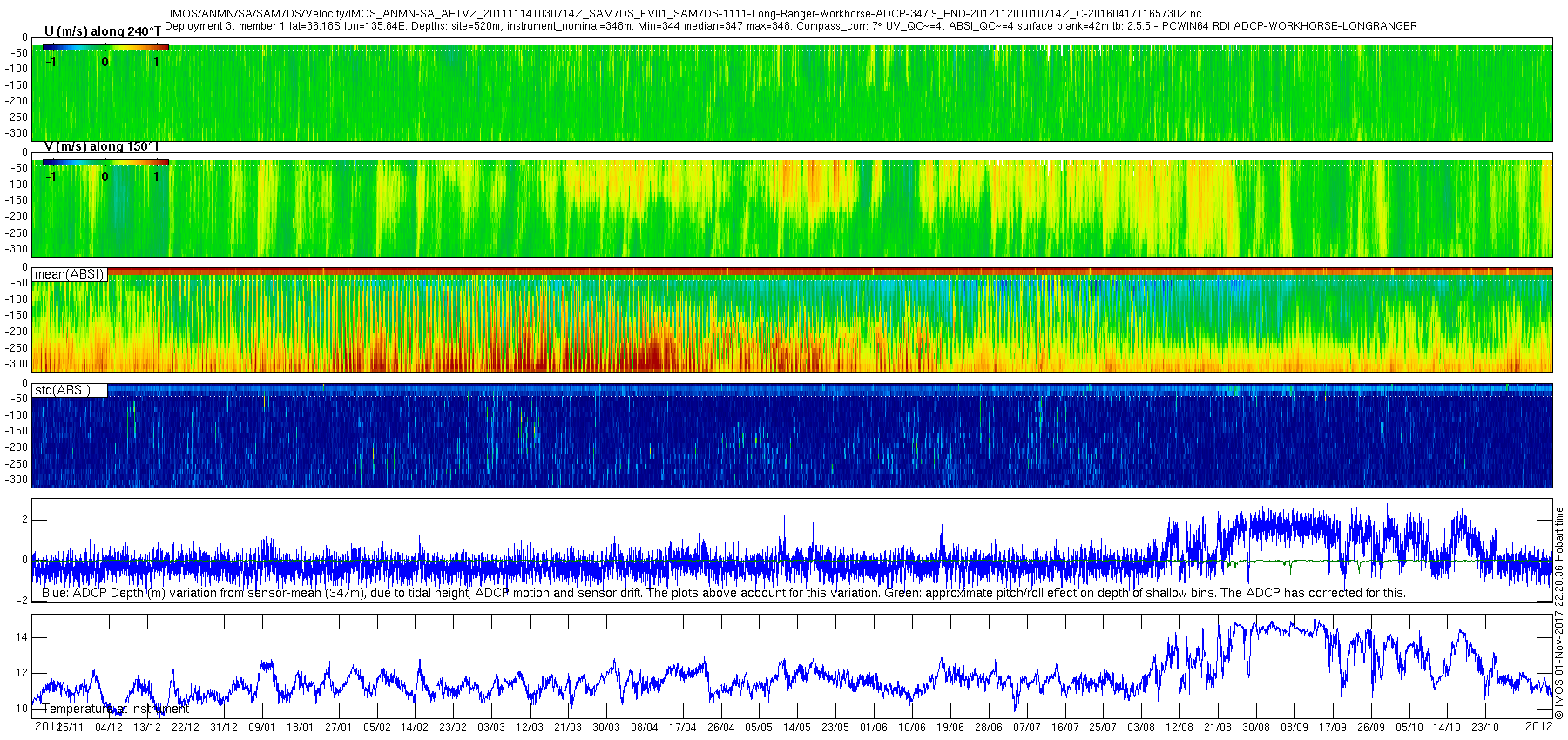Click the 14 tick on temperature axis
This screenshot has width=1568, height=740.
22,637
